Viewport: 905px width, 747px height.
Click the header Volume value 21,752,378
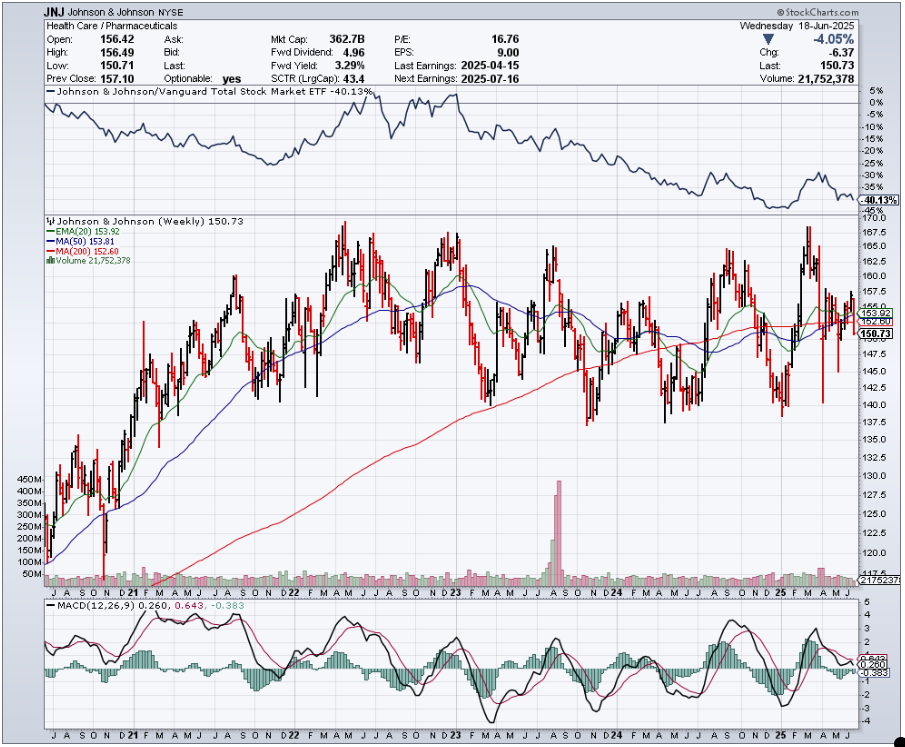826,79
